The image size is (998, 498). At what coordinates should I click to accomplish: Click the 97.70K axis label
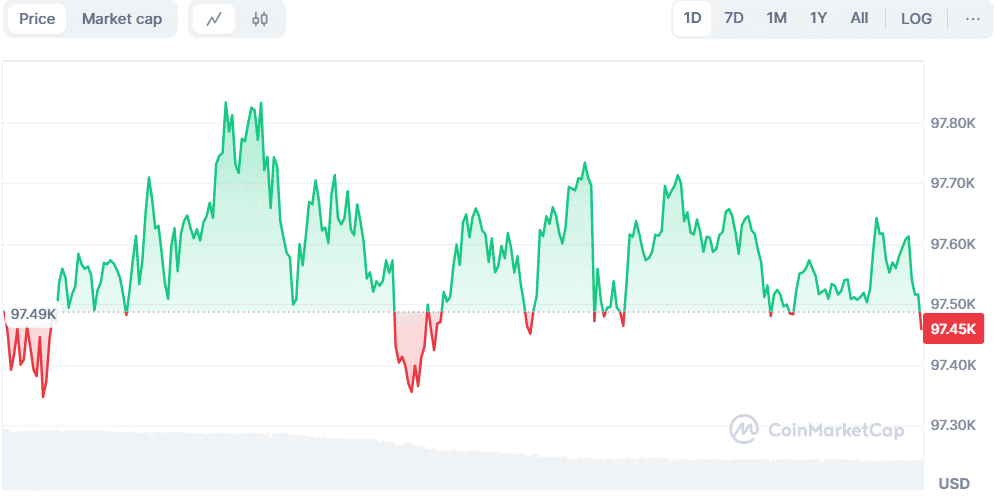952,184
